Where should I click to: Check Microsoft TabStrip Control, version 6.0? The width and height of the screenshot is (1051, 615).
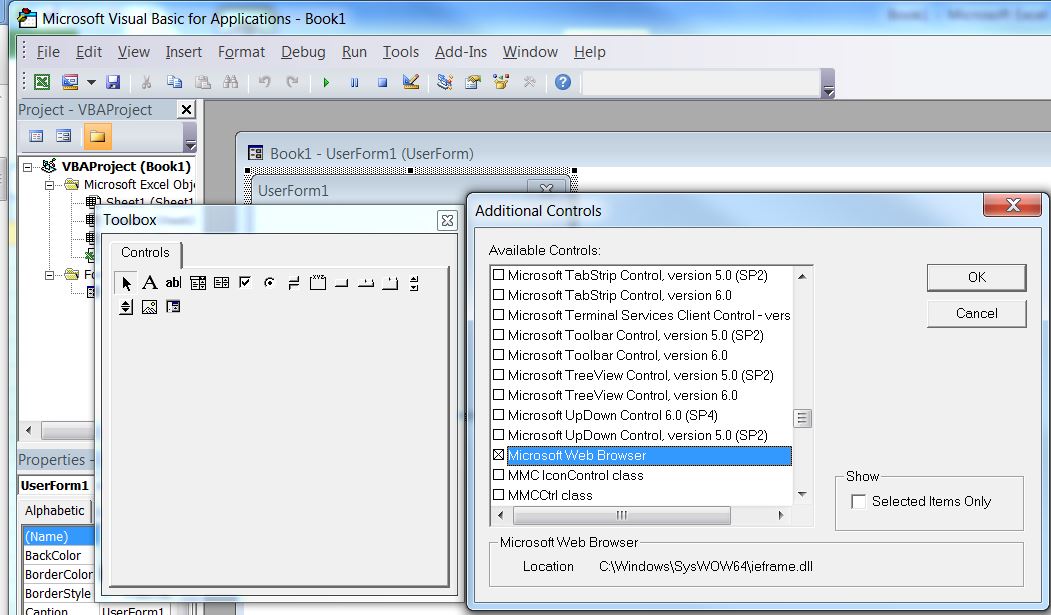click(499, 295)
